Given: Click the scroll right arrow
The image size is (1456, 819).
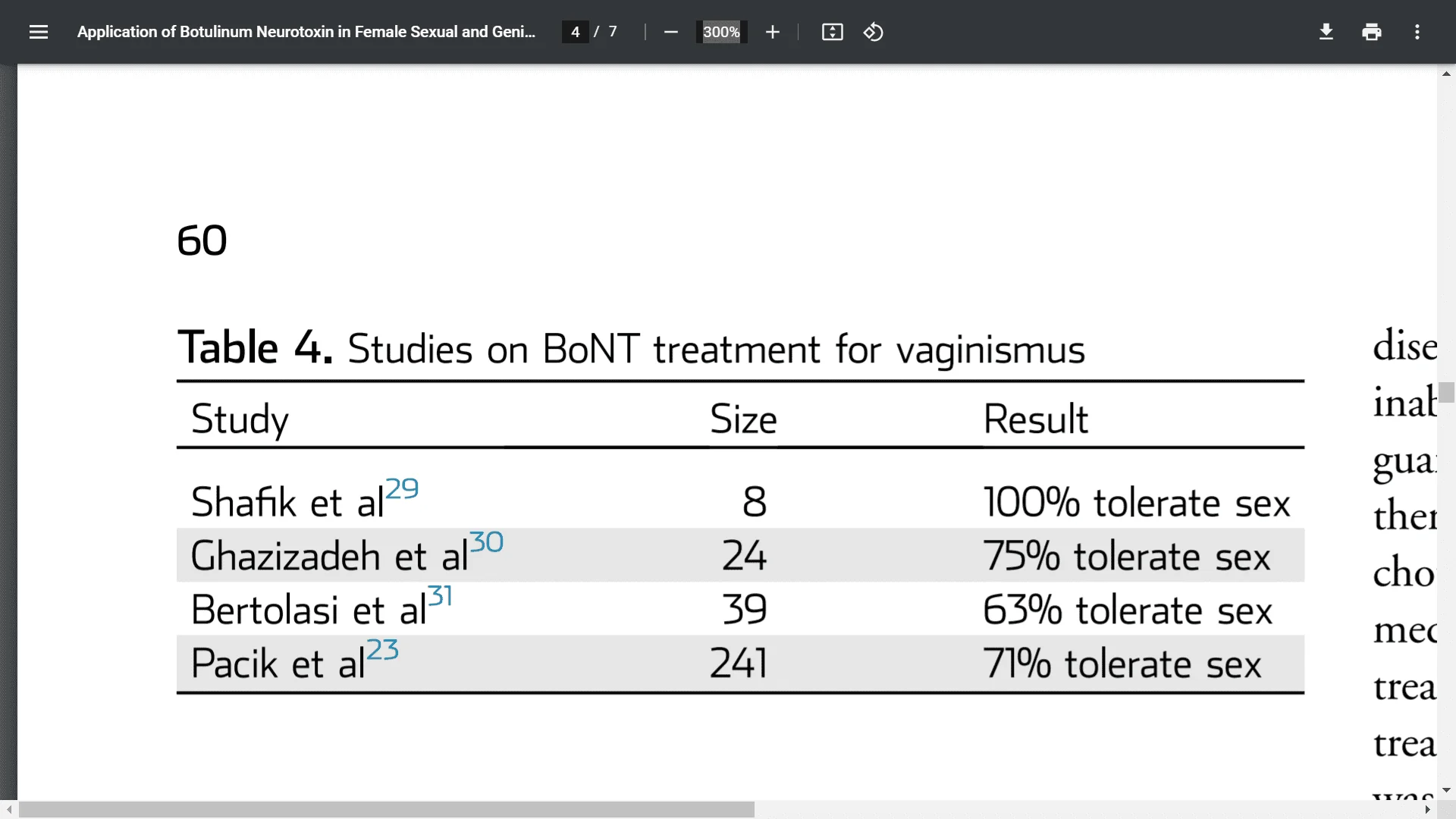Looking at the screenshot, I should (1428, 810).
